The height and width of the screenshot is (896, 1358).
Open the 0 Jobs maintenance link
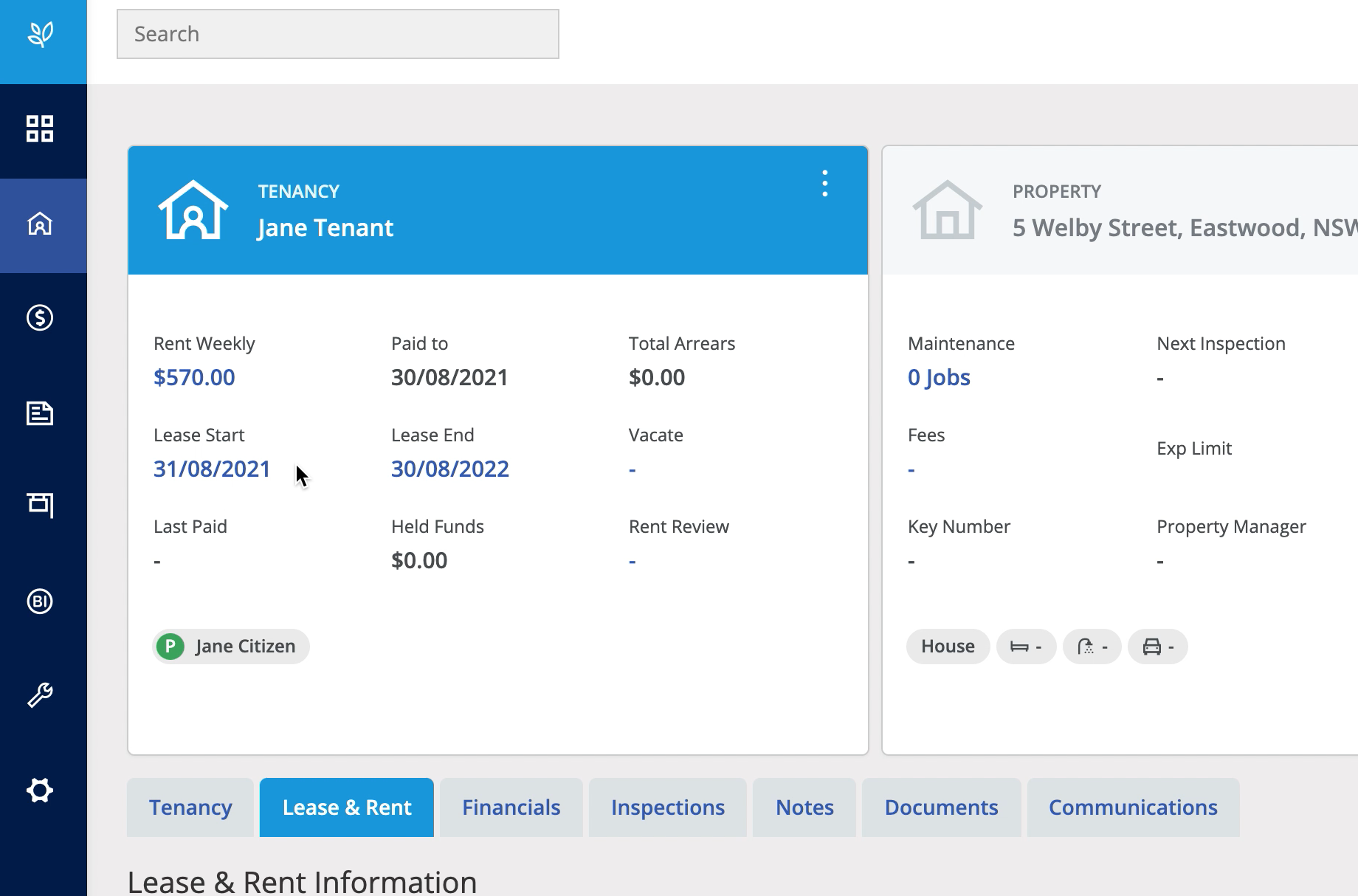click(938, 377)
